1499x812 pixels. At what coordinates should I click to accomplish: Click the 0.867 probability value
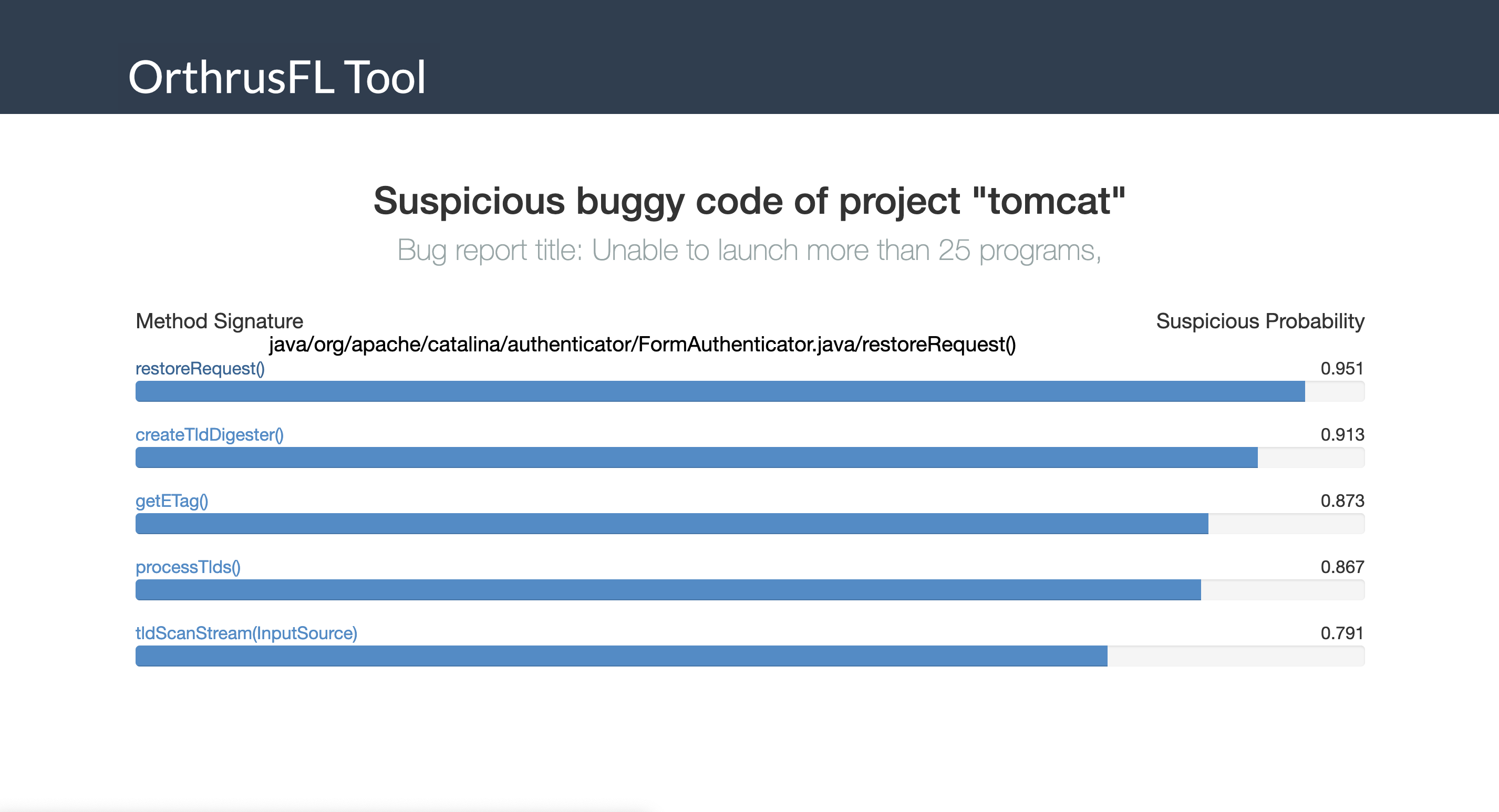point(1342,567)
